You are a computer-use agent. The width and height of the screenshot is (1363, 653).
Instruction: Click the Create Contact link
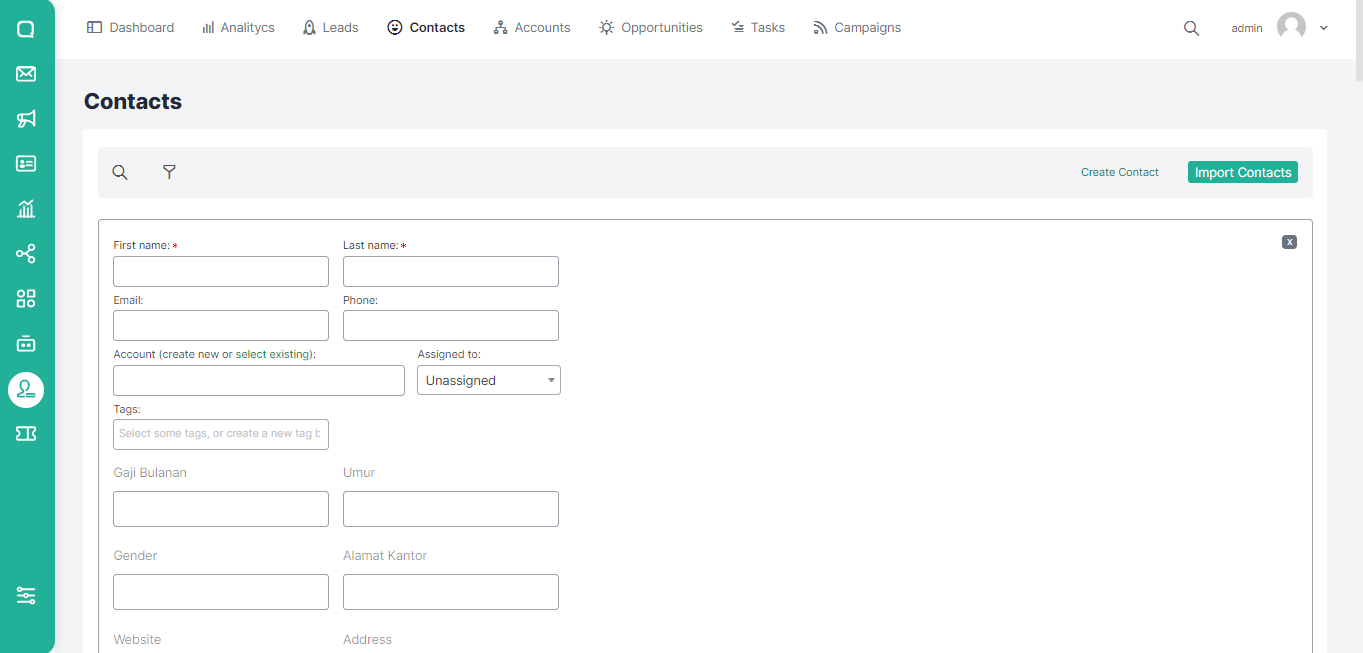pos(1119,172)
